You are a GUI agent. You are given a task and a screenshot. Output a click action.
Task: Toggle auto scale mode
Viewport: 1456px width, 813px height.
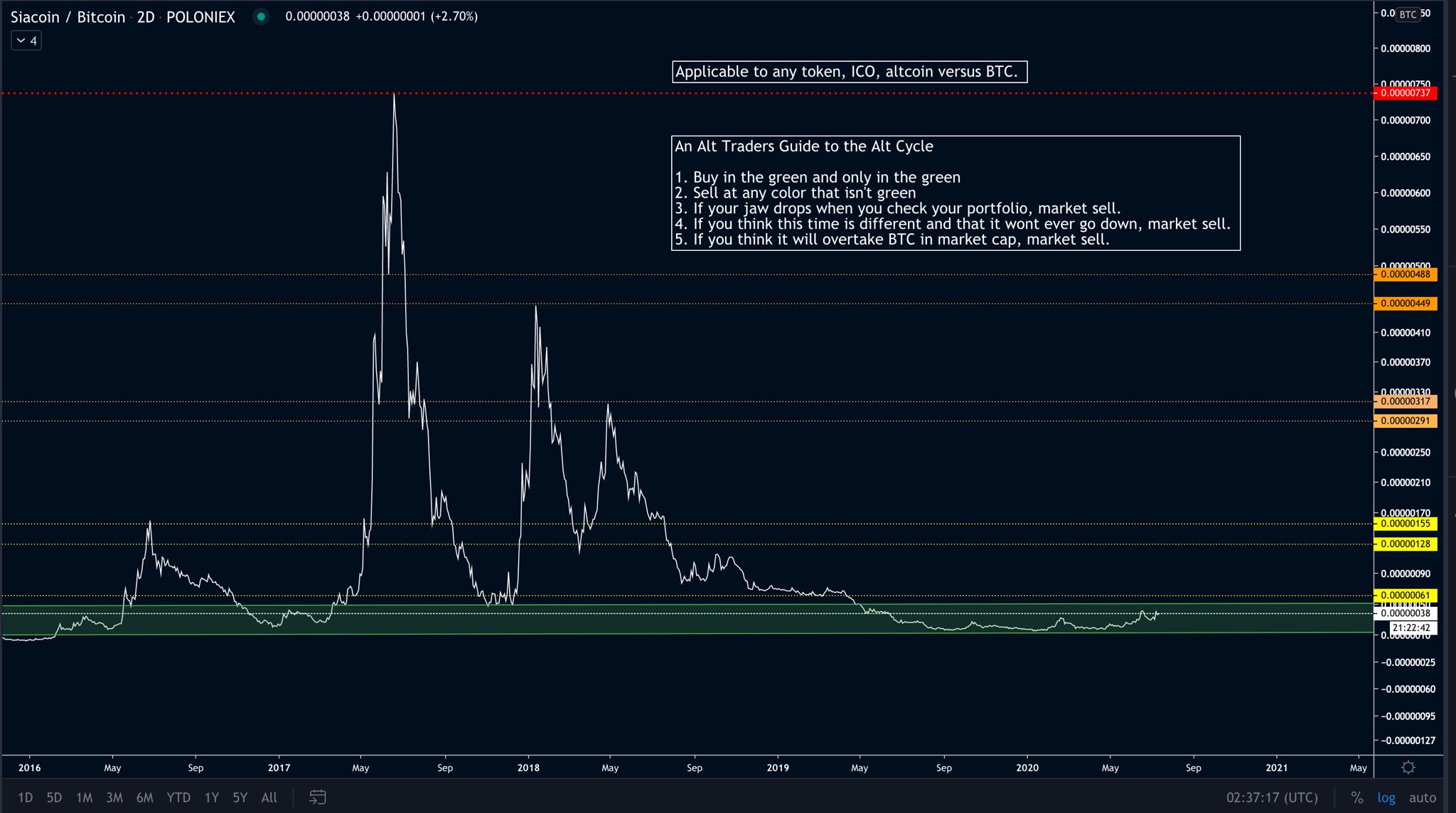pos(1422,797)
